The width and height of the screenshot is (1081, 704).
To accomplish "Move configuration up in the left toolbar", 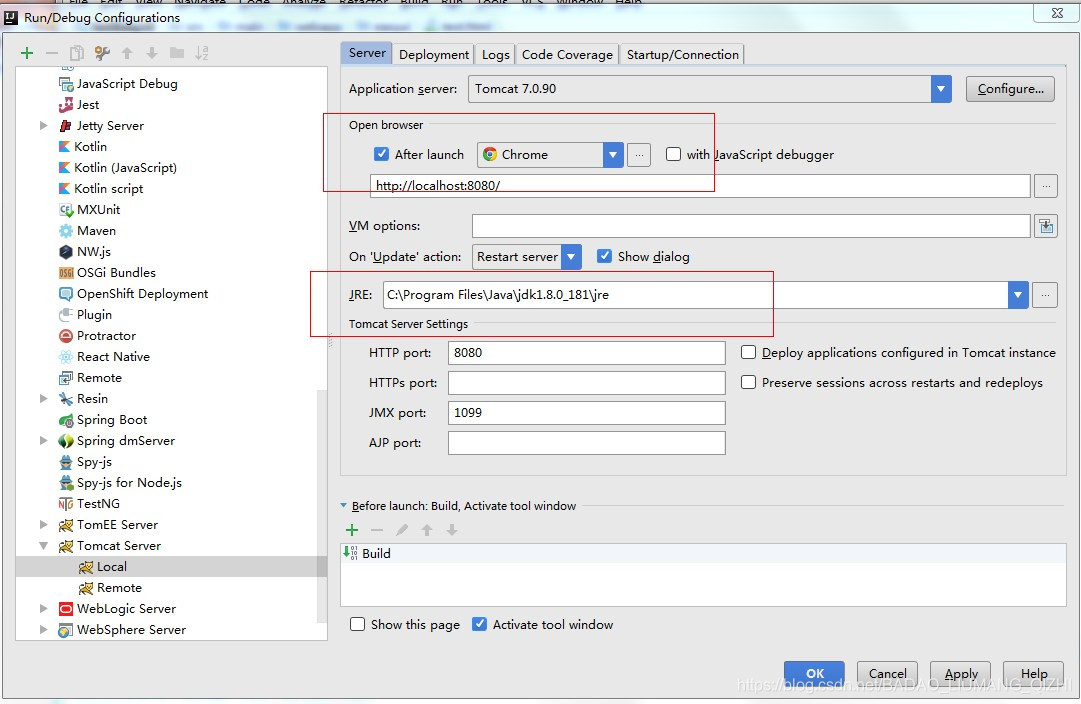I will [127, 53].
